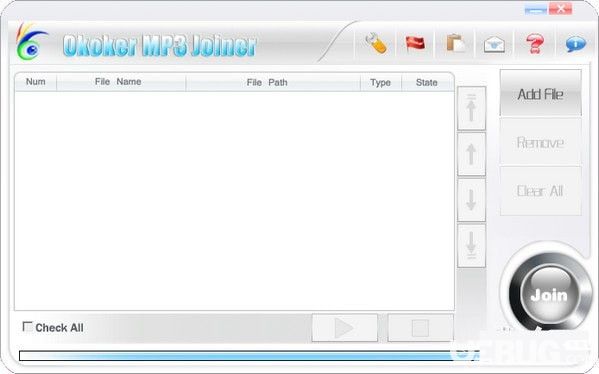Viewport: 599px width, 374px height.
Task: Minimize the Okoker MP3 Joiner window
Action: coord(536,10)
